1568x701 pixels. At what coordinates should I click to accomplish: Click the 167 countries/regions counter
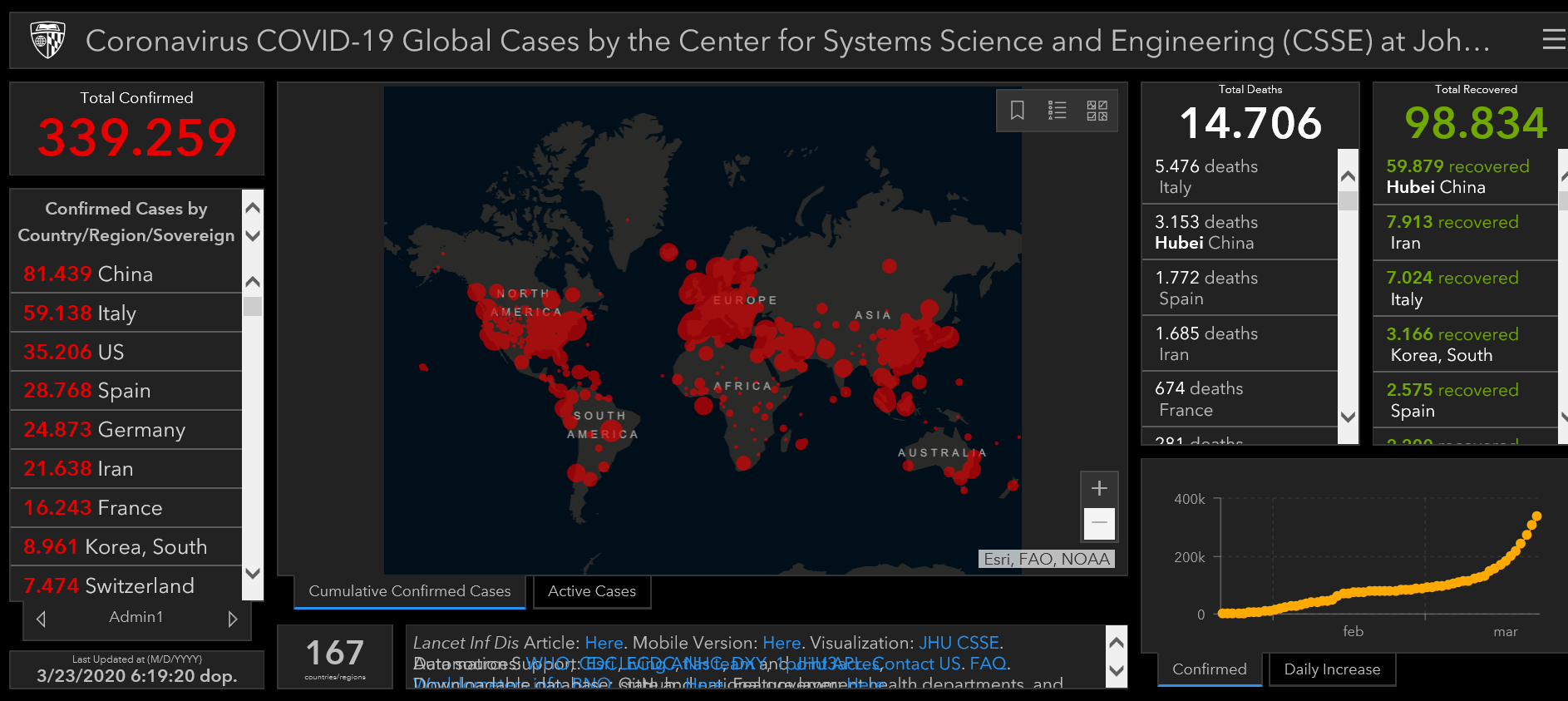pos(334,657)
